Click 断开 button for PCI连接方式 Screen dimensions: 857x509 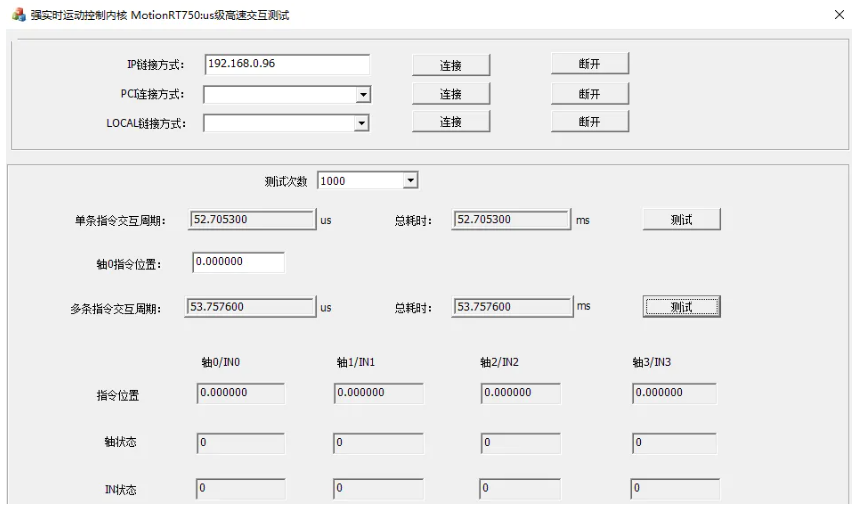point(590,94)
